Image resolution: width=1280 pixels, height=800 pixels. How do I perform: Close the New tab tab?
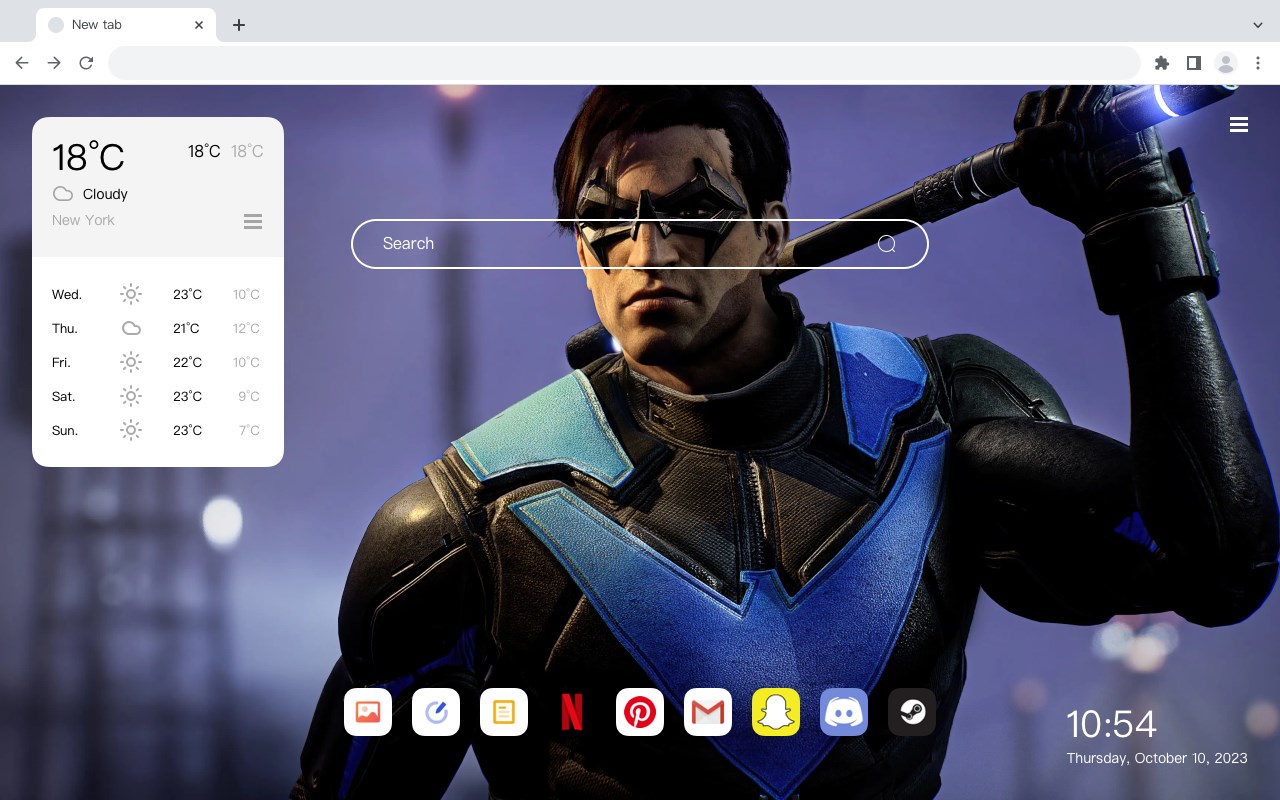199,25
